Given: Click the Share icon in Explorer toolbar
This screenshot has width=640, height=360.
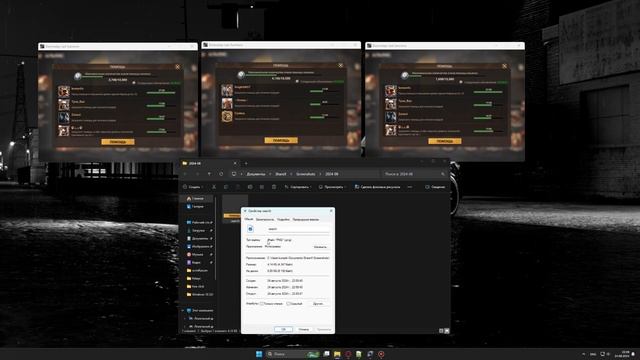Looking at the screenshot, I should (262, 187).
